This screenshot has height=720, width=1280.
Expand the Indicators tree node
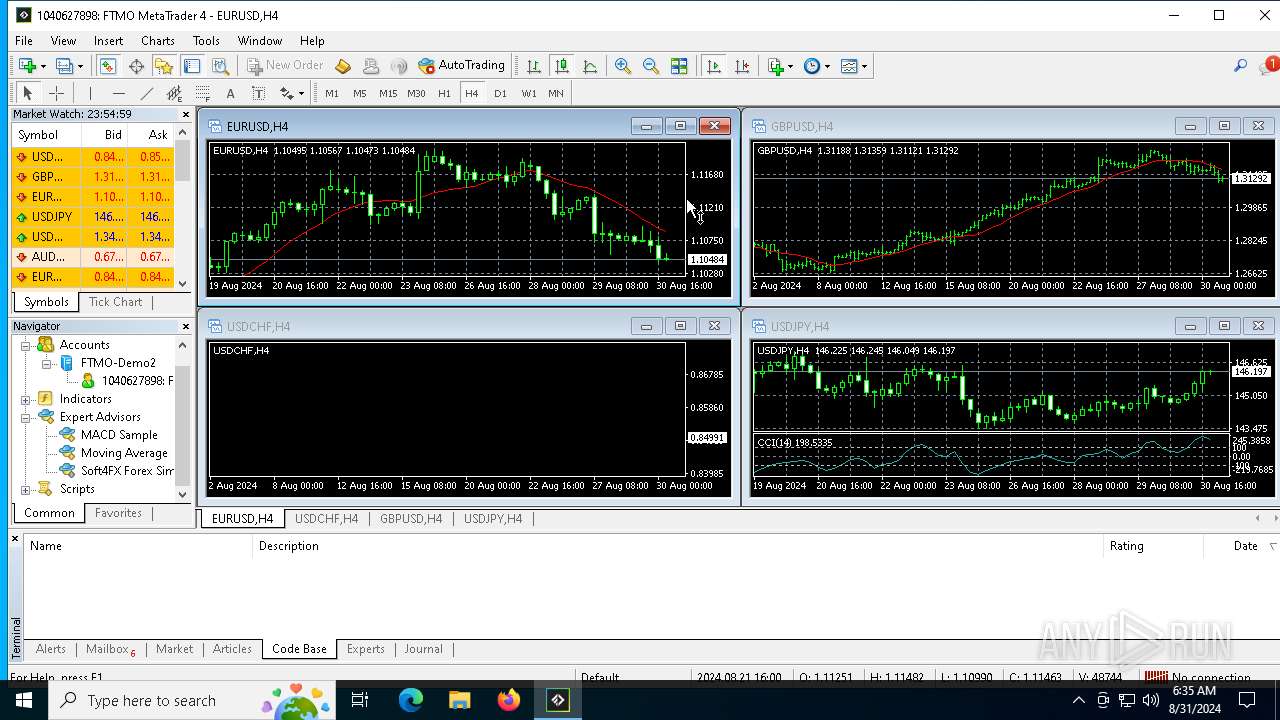pos(26,399)
